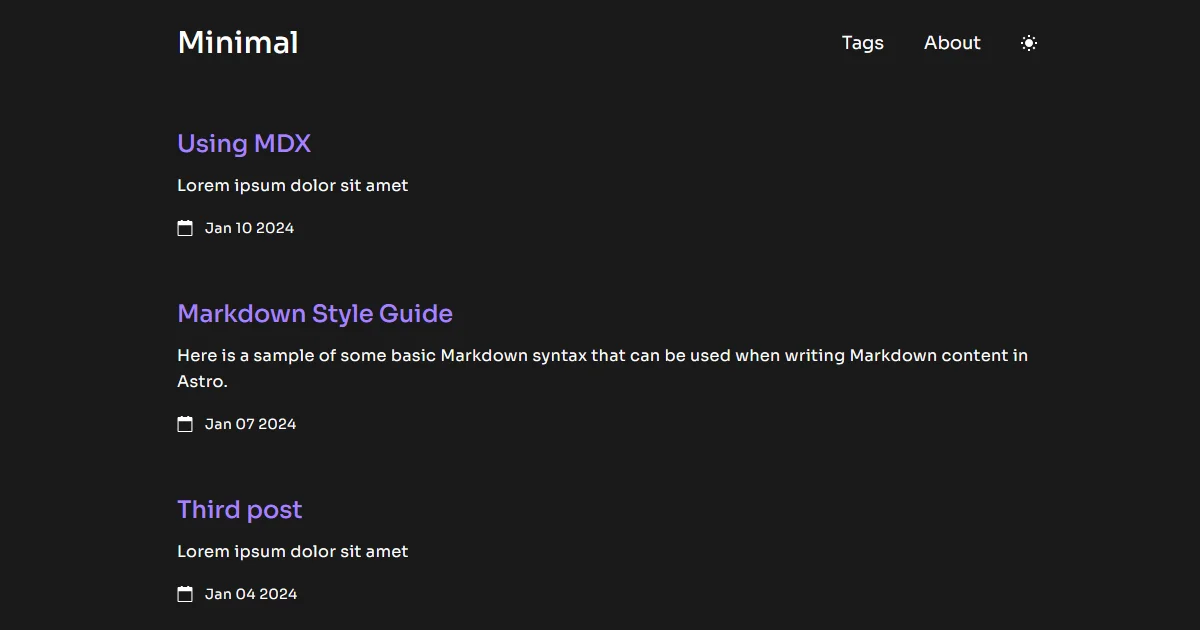Image resolution: width=1200 pixels, height=630 pixels.
Task: Open the Using MDX post
Action: 244,144
